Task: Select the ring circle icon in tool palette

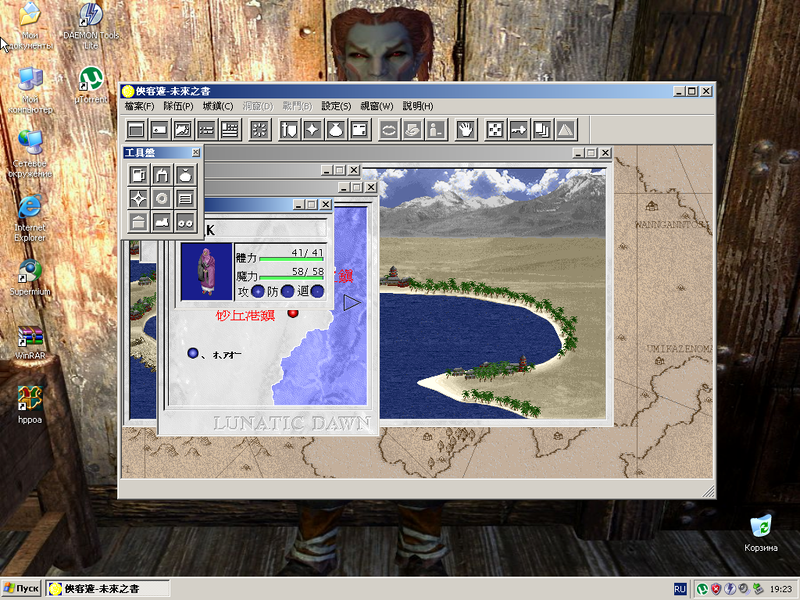Action: [162, 198]
